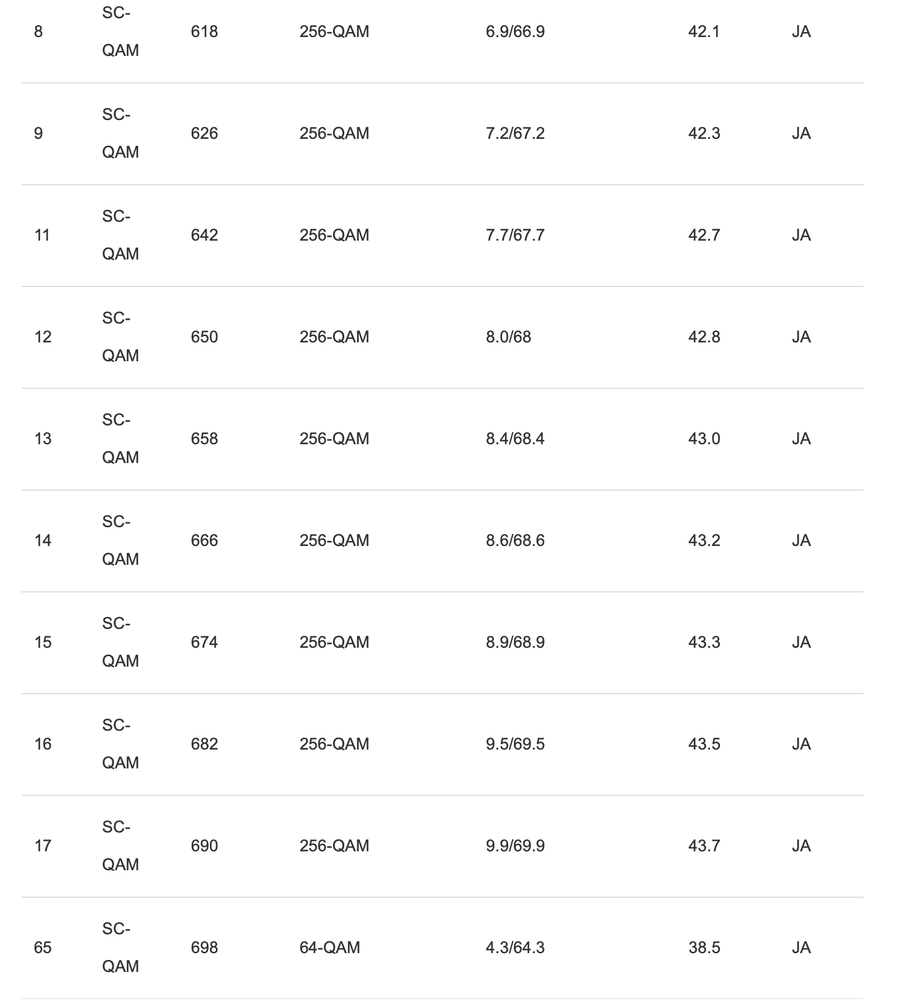Select the SNR value 38.5
911x999 pixels.
tap(704, 948)
